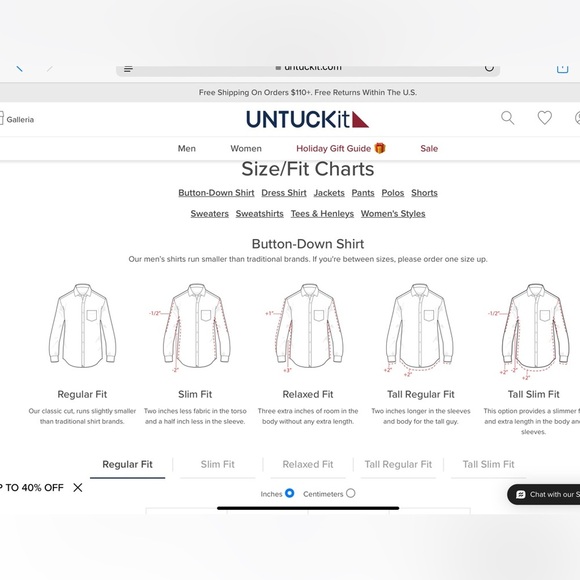Open the wishlist heart icon
The height and width of the screenshot is (580, 580).
(544, 118)
